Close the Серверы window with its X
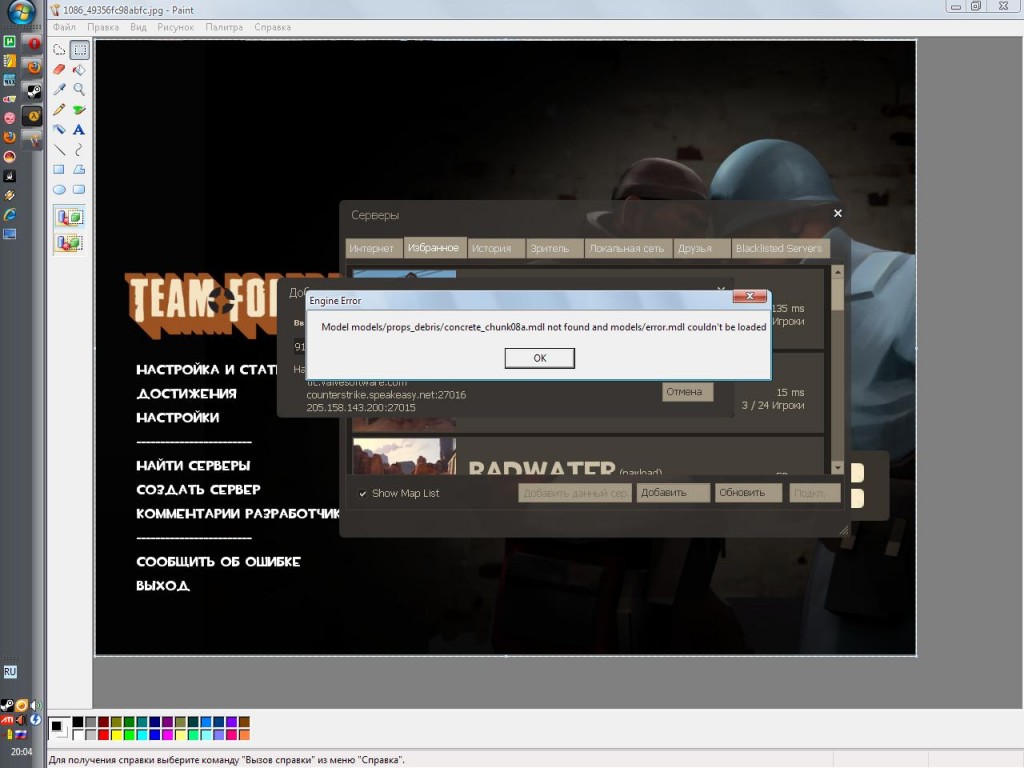This screenshot has width=1024, height=768. [838, 213]
